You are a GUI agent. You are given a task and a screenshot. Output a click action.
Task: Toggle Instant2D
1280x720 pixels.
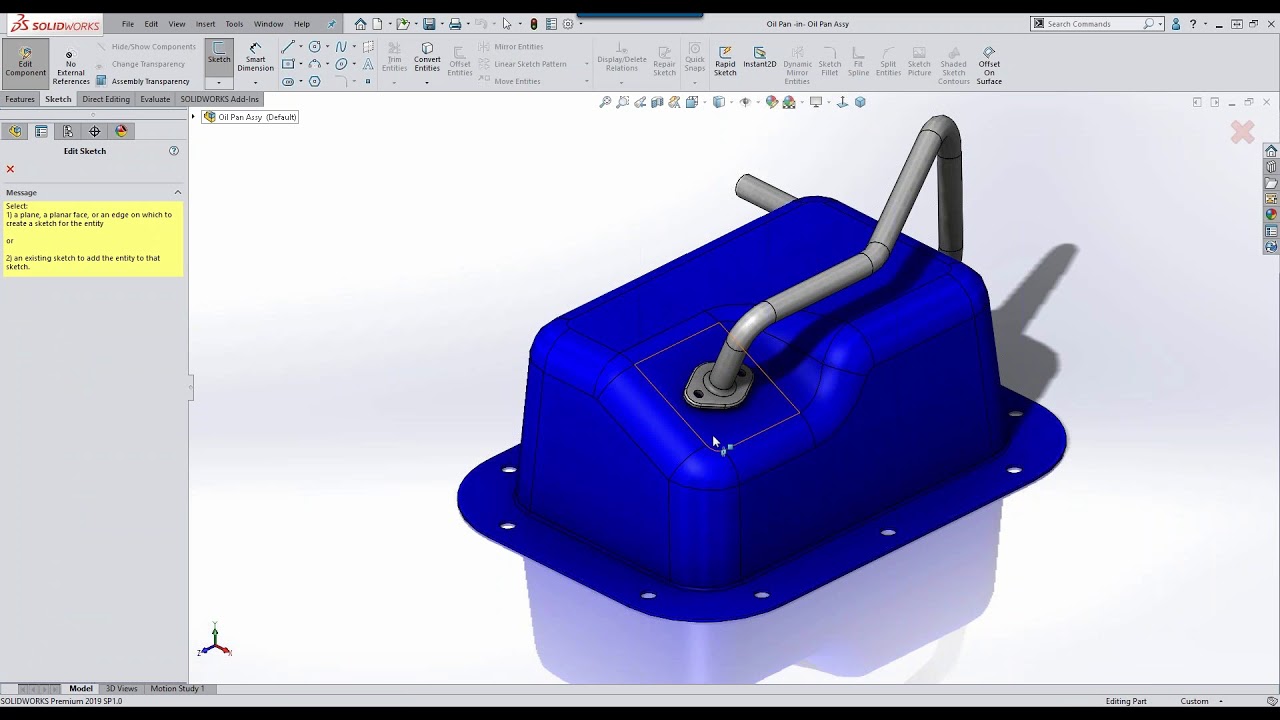click(x=759, y=57)
